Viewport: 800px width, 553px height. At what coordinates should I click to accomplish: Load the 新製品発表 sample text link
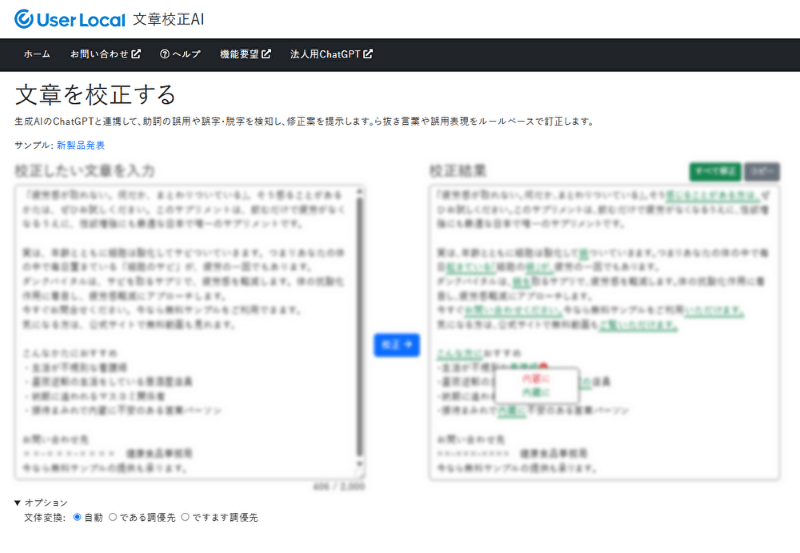point(81,145)
